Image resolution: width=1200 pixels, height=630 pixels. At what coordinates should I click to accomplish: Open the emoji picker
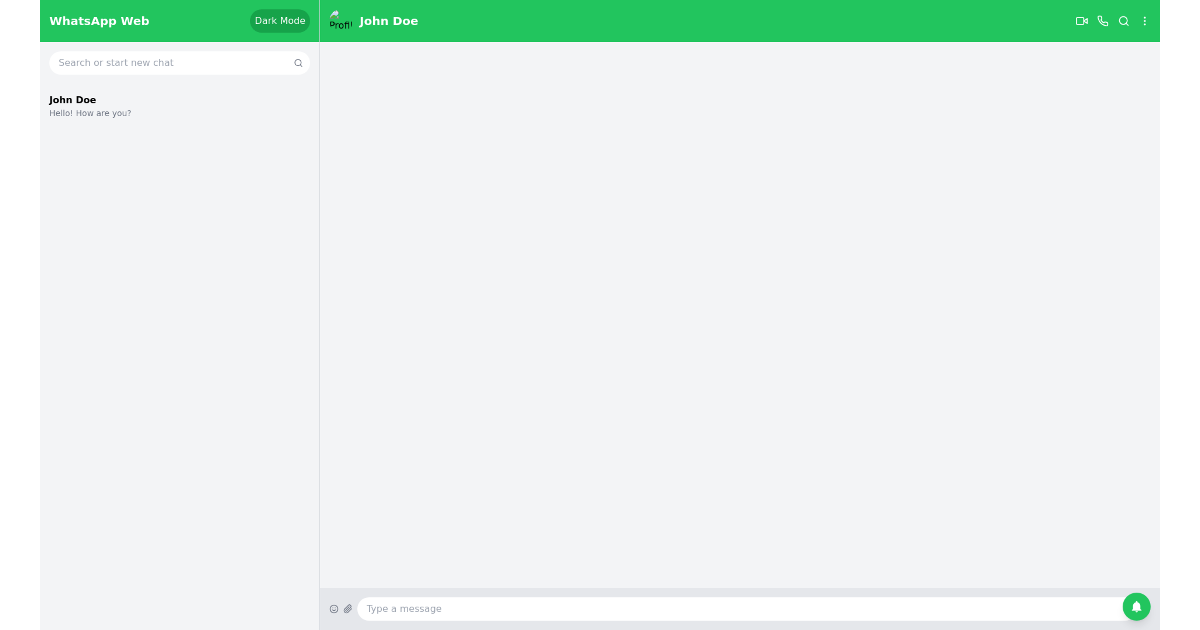pyautogui.click(x=334, y=608)
